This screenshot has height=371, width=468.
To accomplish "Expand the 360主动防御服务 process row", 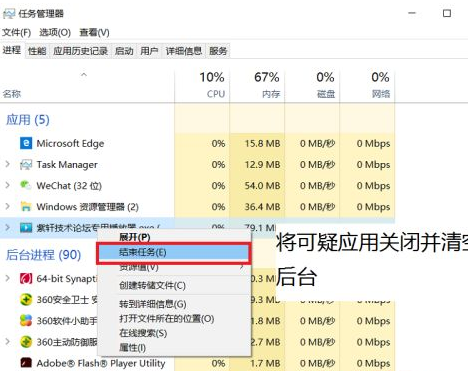I will [x=7, y=341].
